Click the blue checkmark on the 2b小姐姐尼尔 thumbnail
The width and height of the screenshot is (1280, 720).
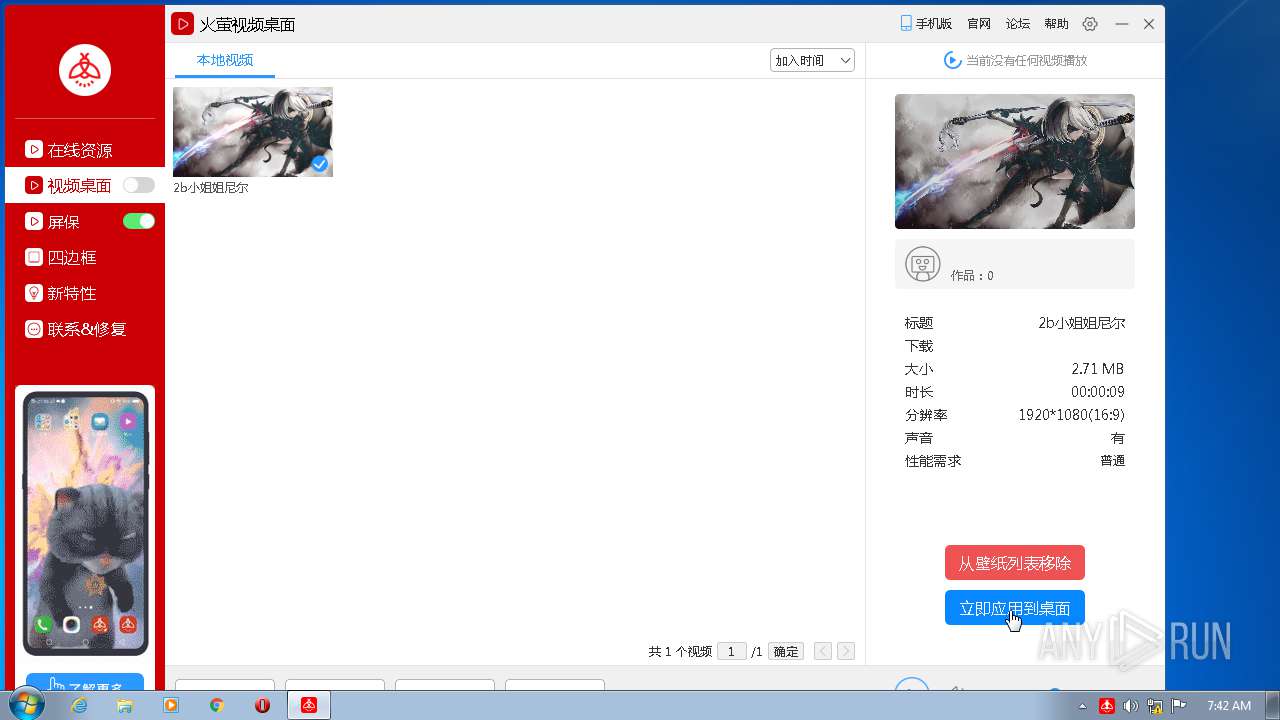pos(319,163)
